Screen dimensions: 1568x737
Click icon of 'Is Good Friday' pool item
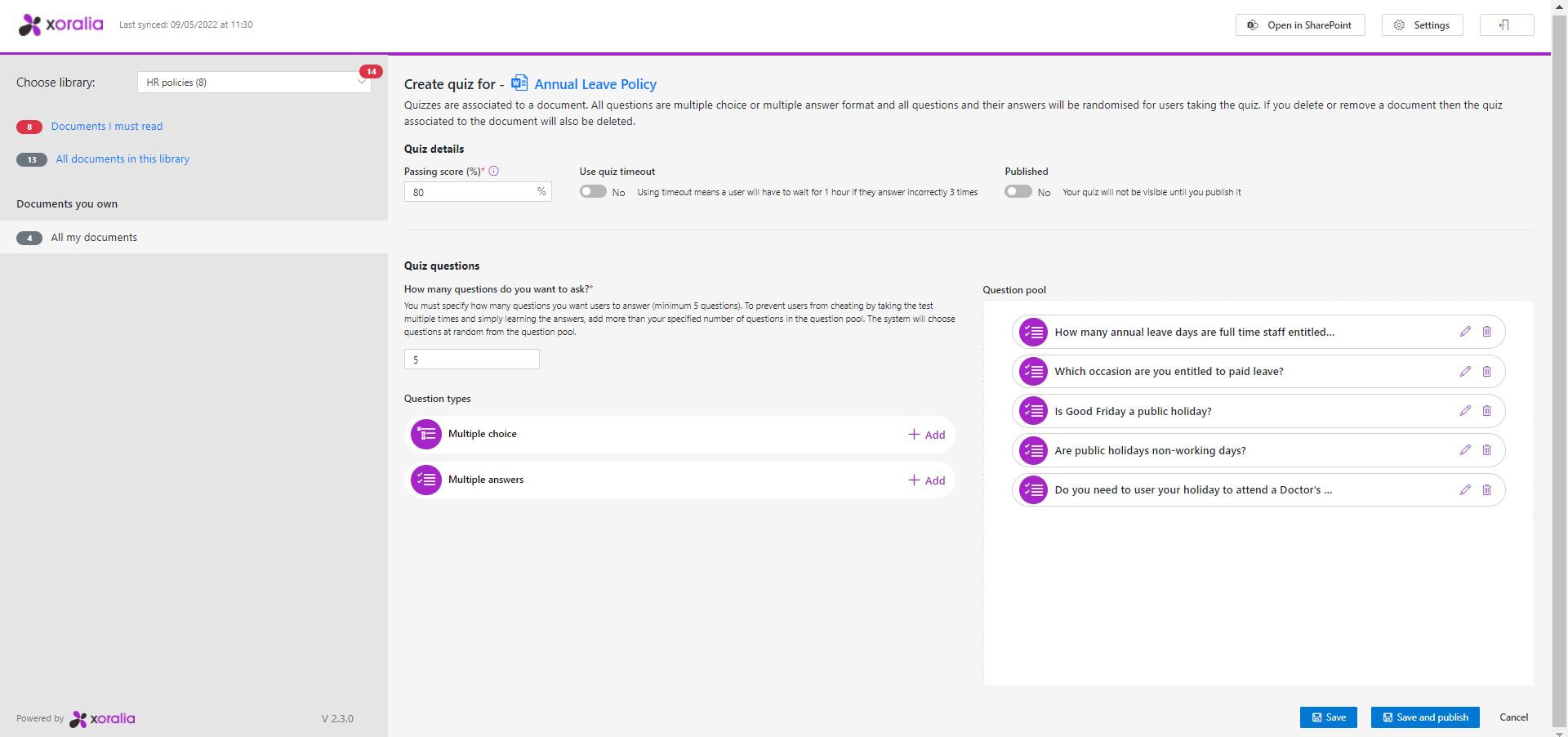click(1033, 411)
